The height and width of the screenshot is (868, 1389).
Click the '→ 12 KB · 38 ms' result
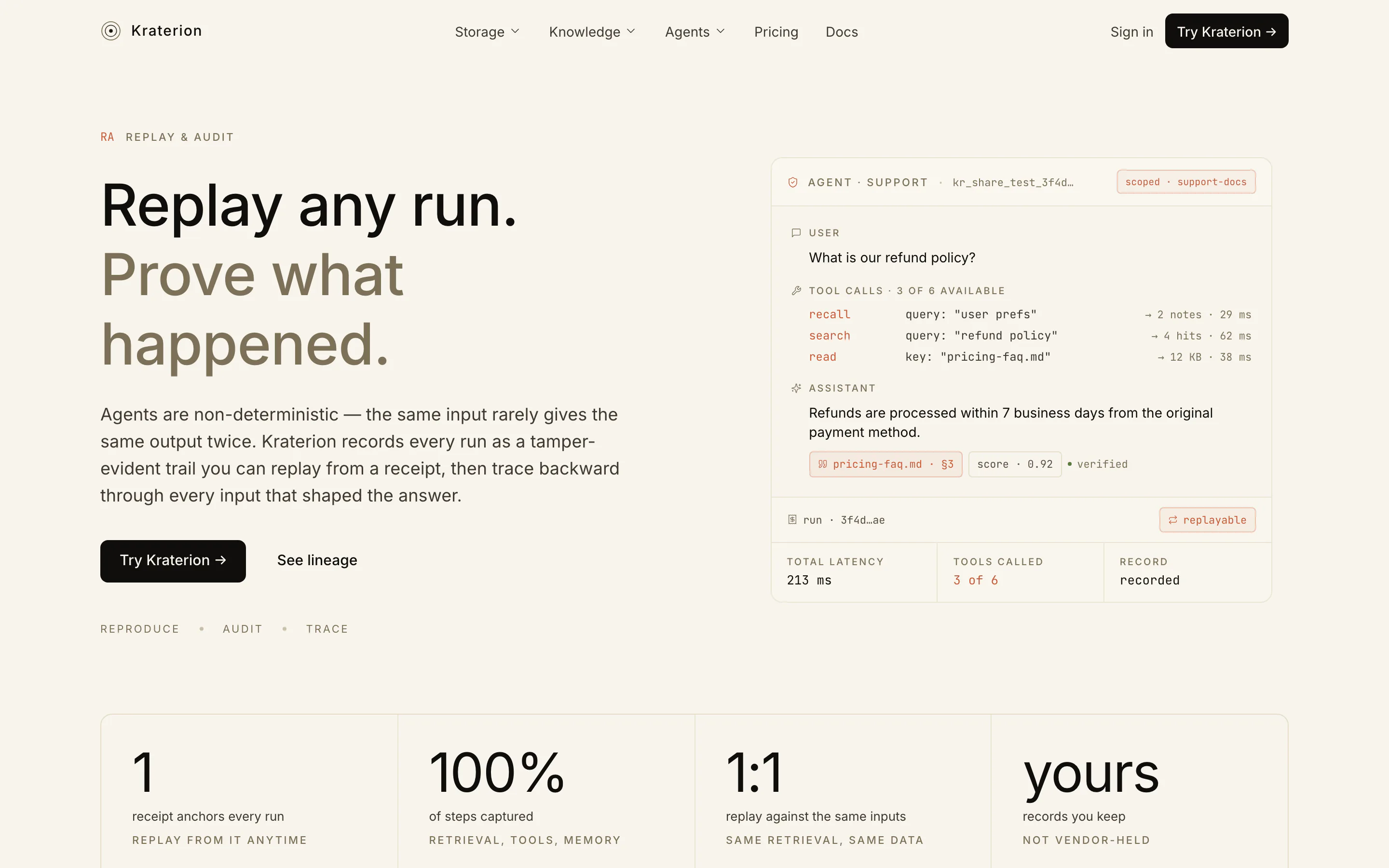[1204, 357]
